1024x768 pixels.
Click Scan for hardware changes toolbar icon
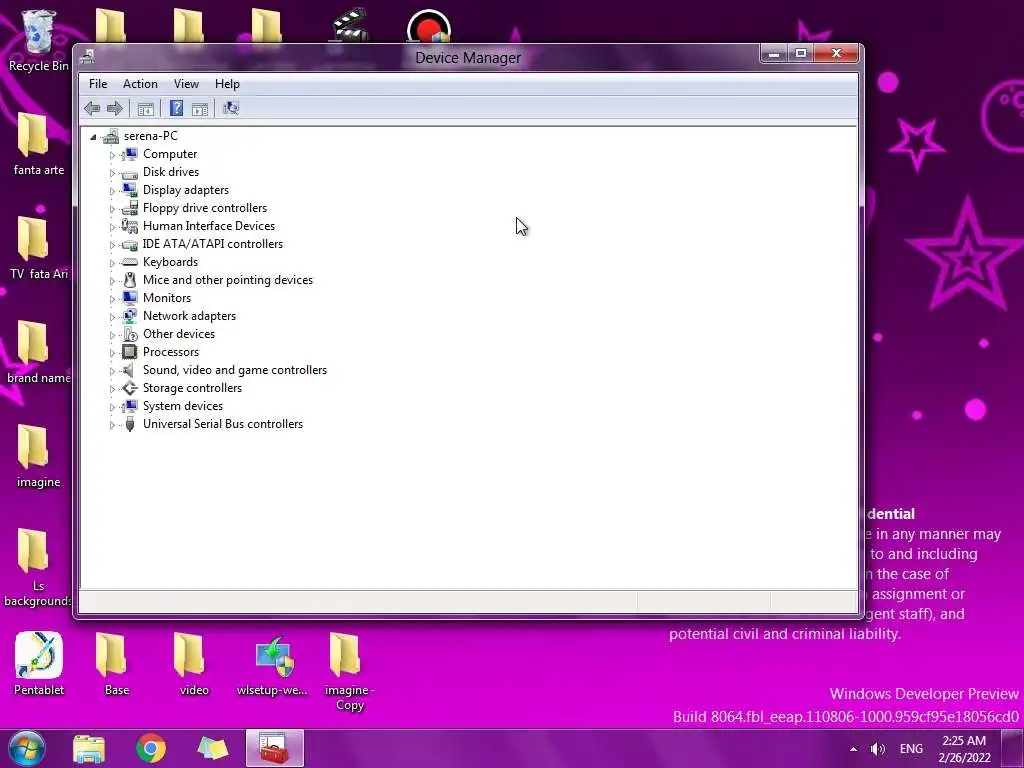click(231, 108)
